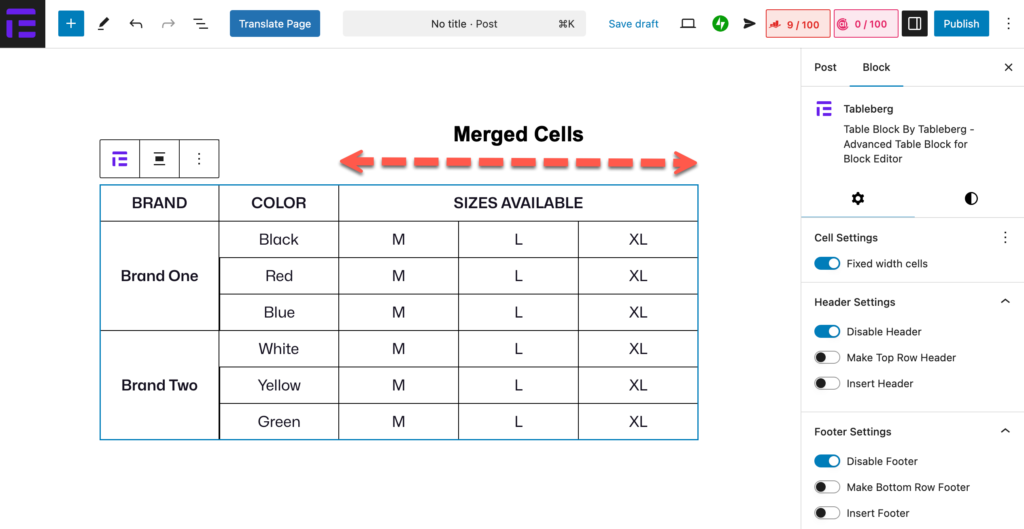This screenshot has width=1024, height=529.
Task: Open the 9 / 100 SEO score badge
Action: (797, 24)
